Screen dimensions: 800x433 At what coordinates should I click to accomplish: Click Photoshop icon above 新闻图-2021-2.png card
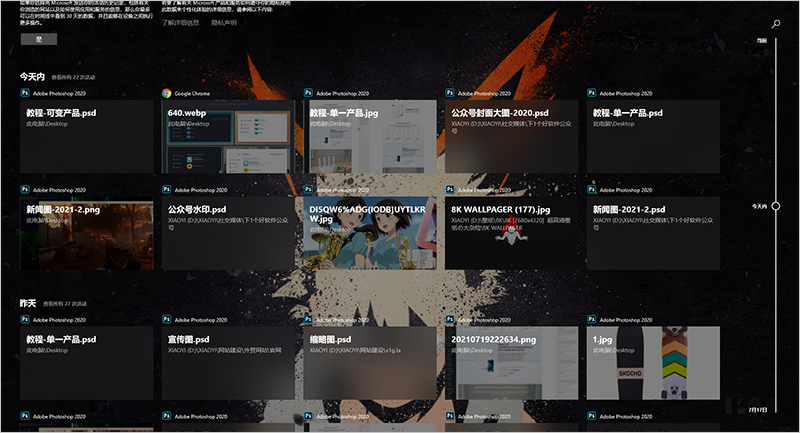[24, 189]
